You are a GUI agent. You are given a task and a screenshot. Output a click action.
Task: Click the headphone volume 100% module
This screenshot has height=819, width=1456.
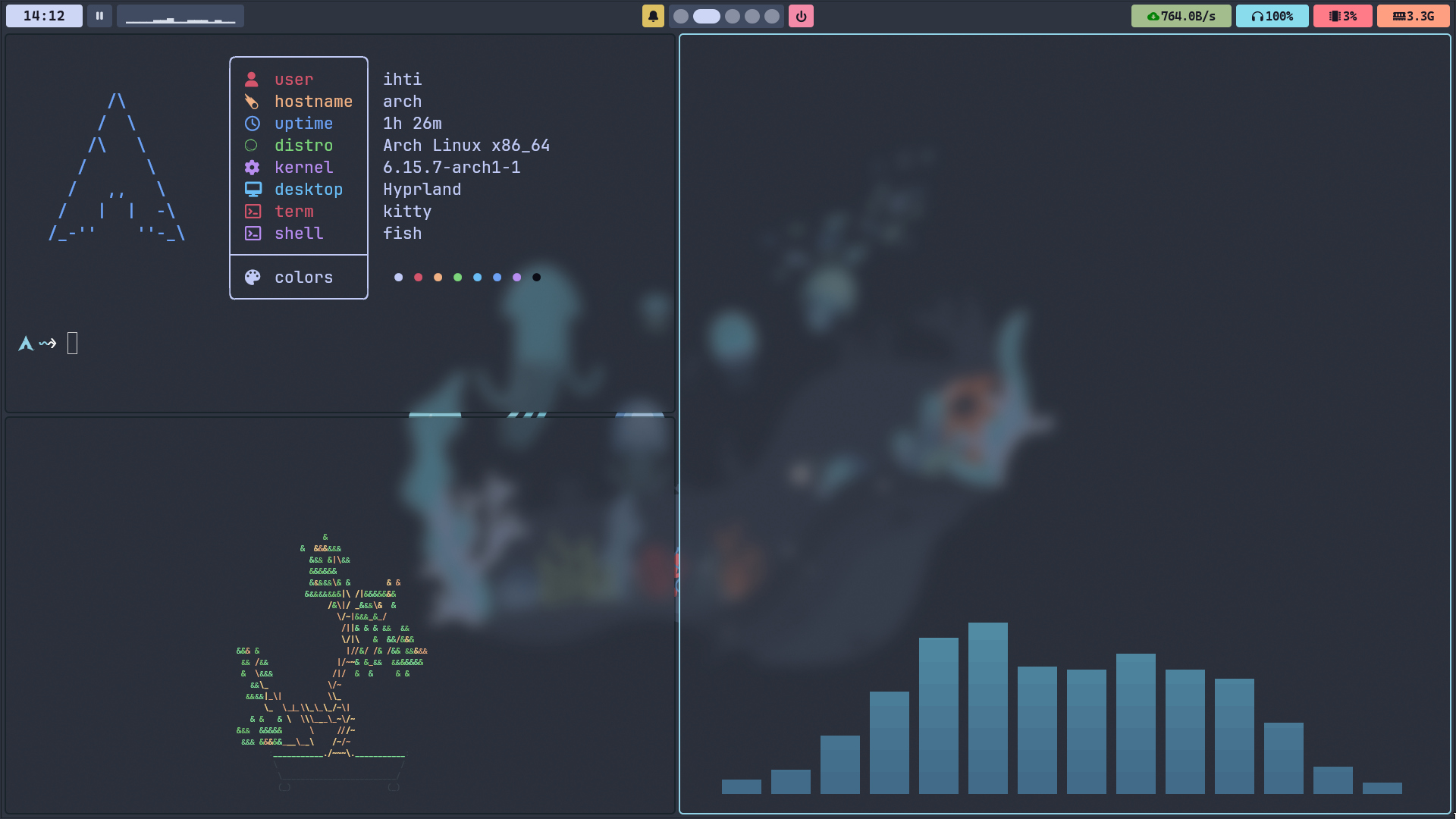click(1272, 16)
